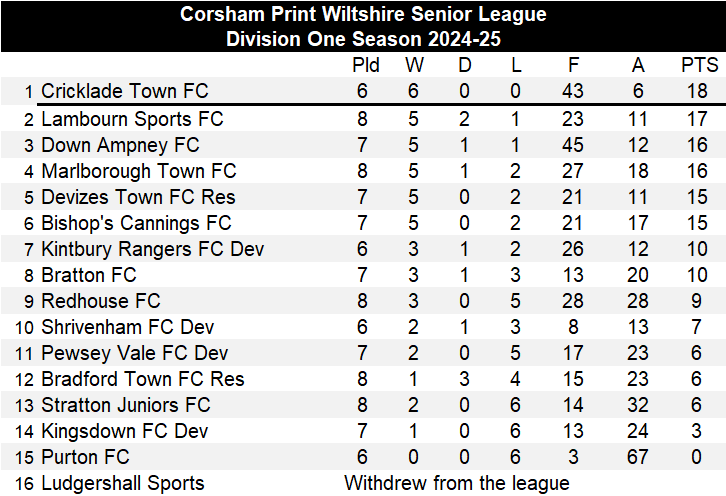This screenshot has height=496, width=726.
Task: Click Marlborough Town FC team name
Action: [x=138, y=171]
